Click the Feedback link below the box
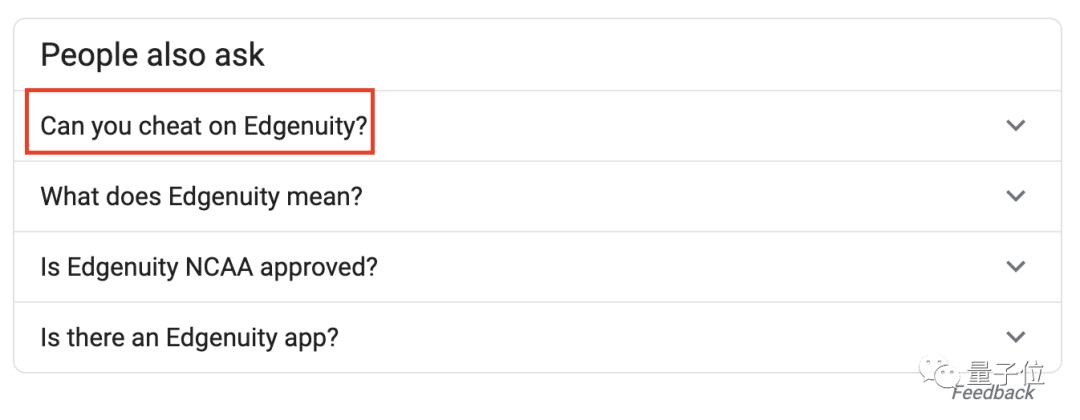The image size is (1080, 420). click(993, 393)
